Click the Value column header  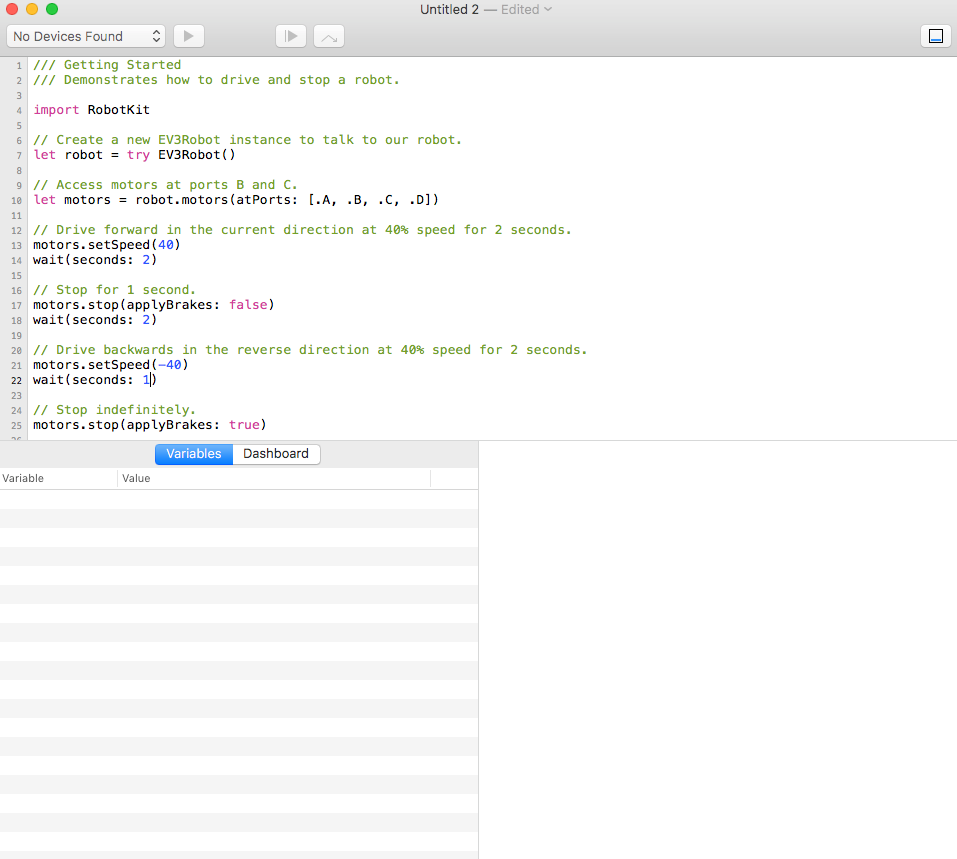[273, 478]
